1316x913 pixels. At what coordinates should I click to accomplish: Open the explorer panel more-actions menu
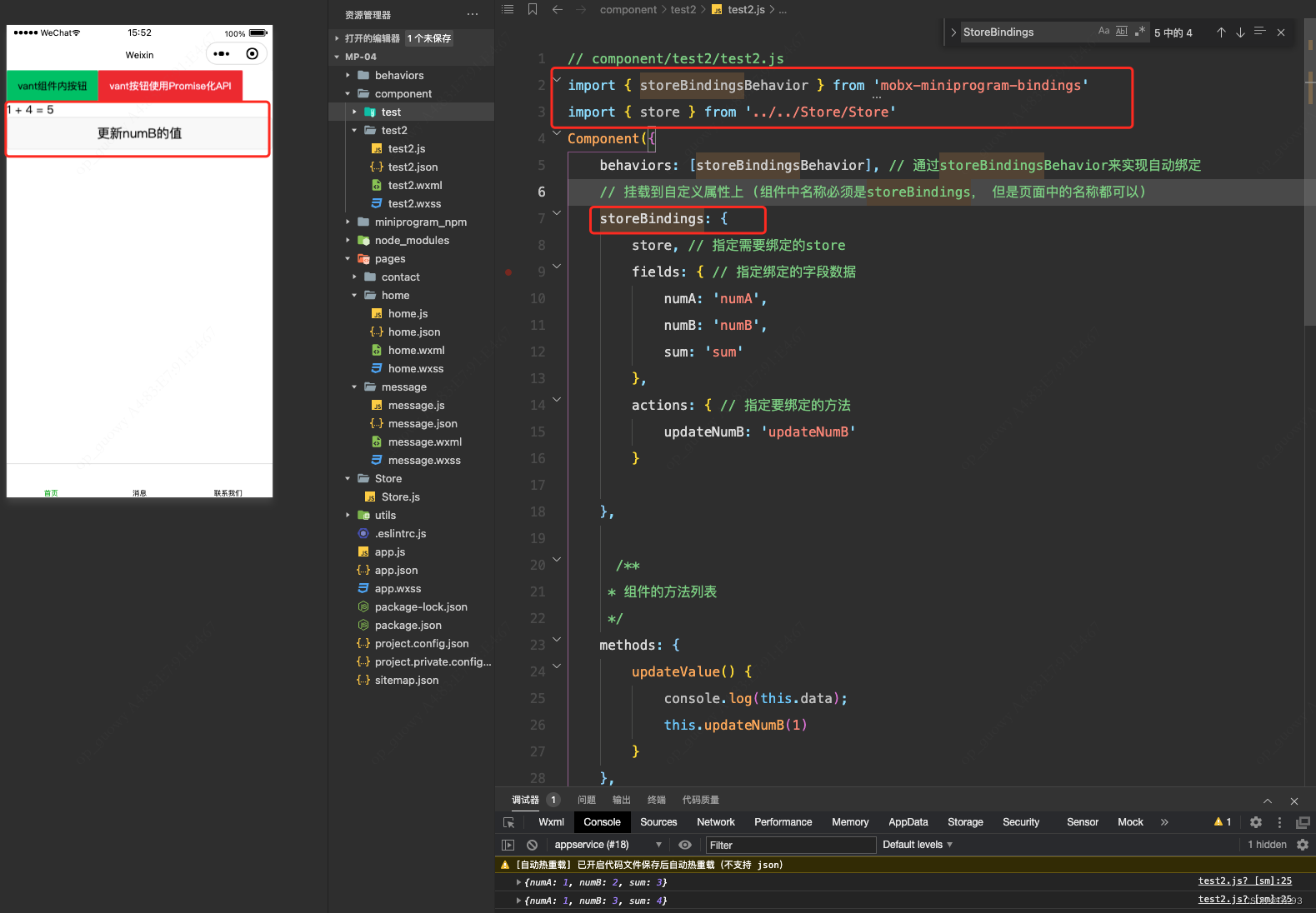click(x=473, y=14)
